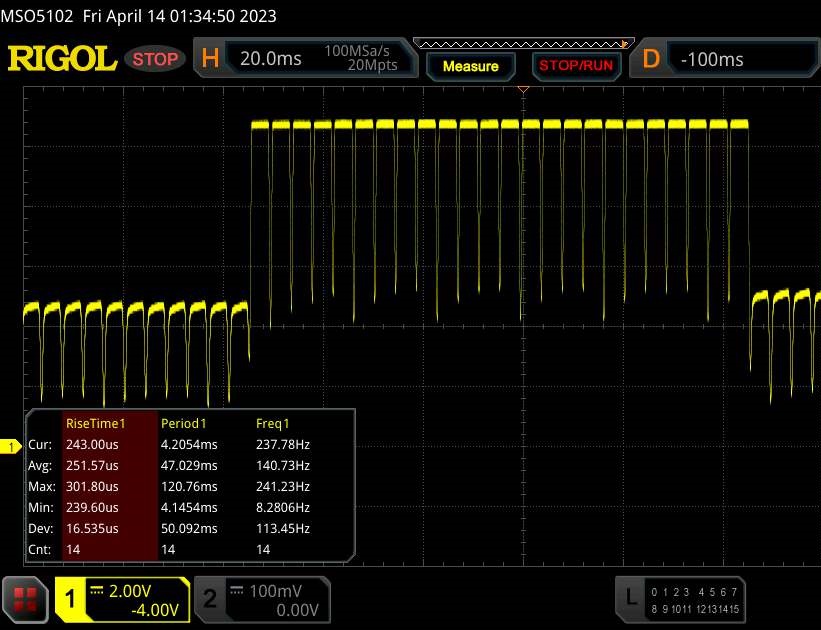Open the red function navigation grid icon

(25, 600)
